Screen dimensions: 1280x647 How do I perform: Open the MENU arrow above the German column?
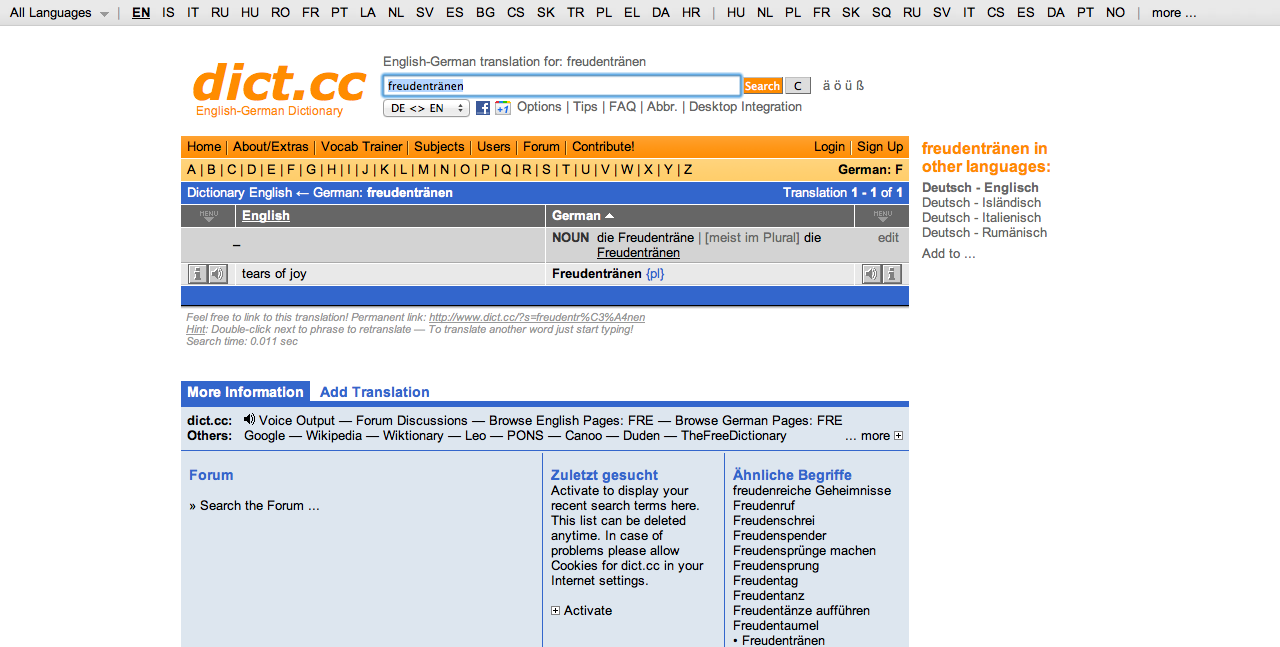tap(882, 216)
